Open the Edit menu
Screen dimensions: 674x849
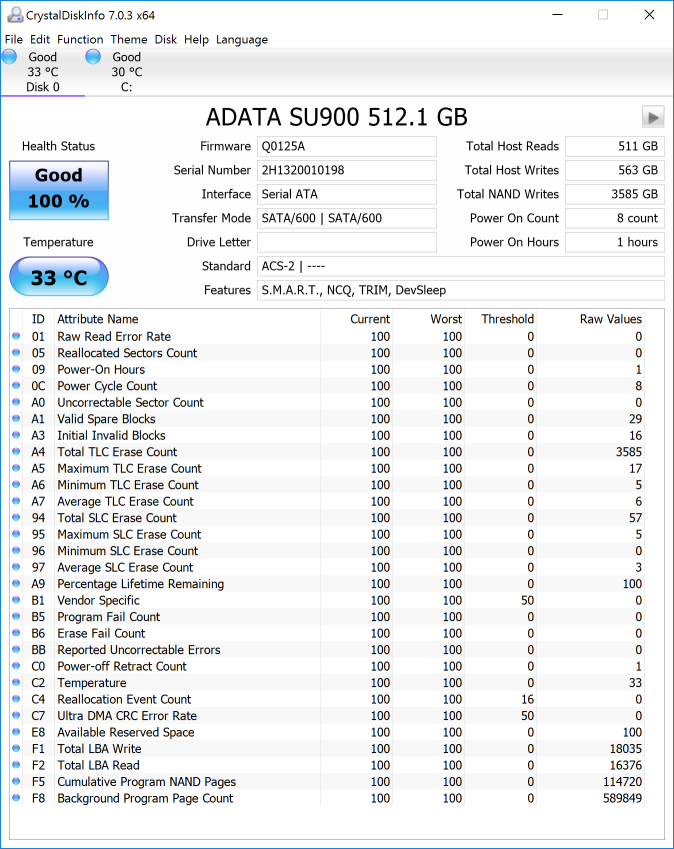40,40
